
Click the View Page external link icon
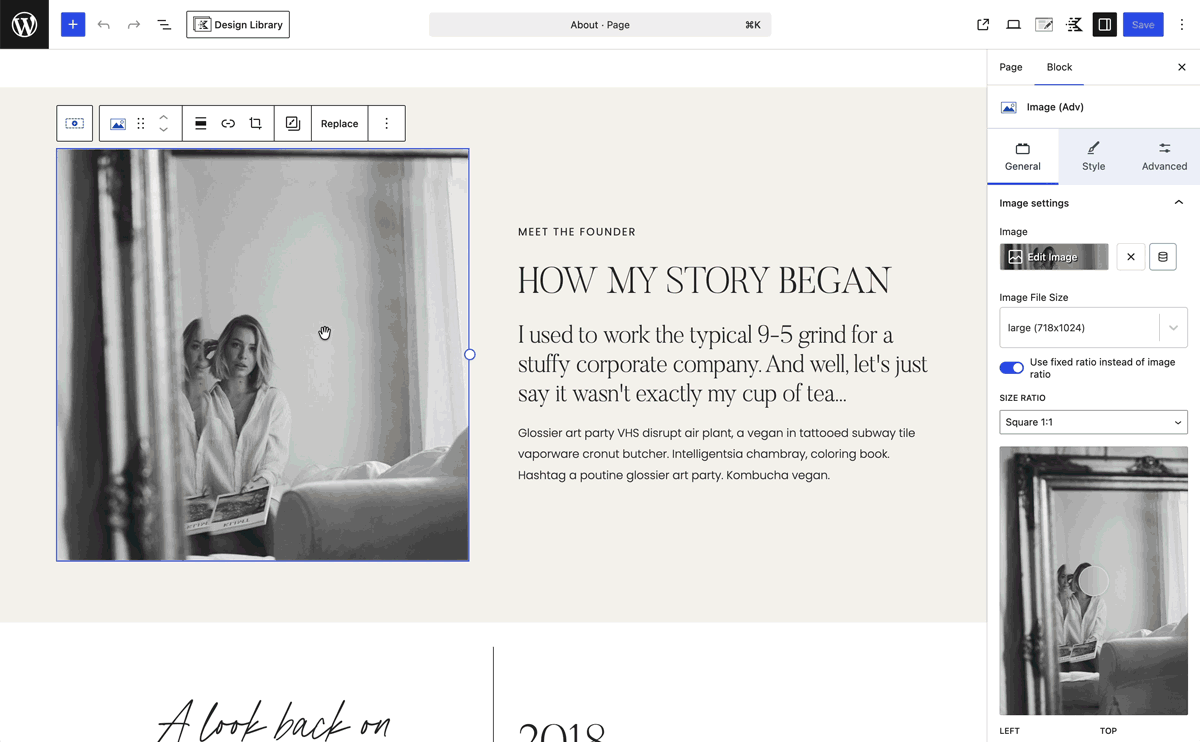click(983, 24)
